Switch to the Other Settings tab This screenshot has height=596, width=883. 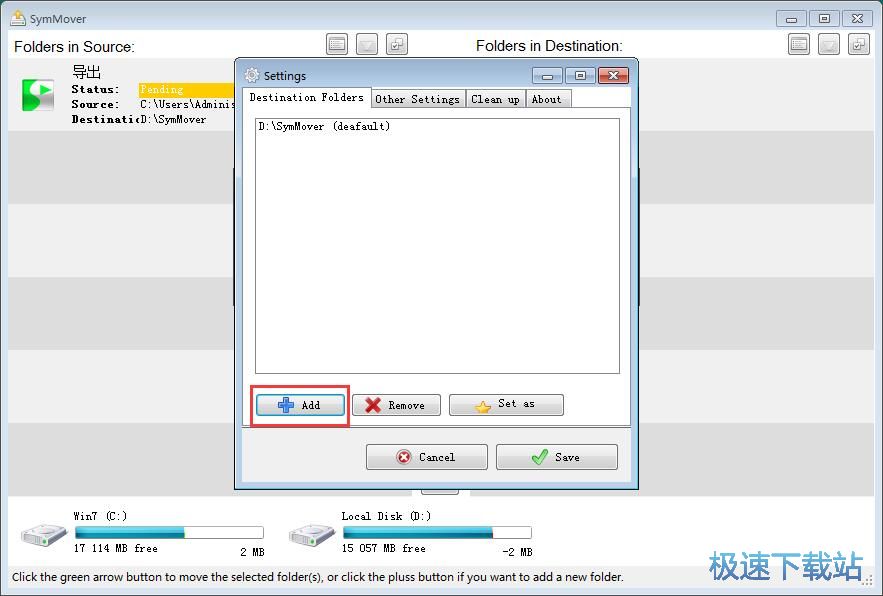coord(418,99)
